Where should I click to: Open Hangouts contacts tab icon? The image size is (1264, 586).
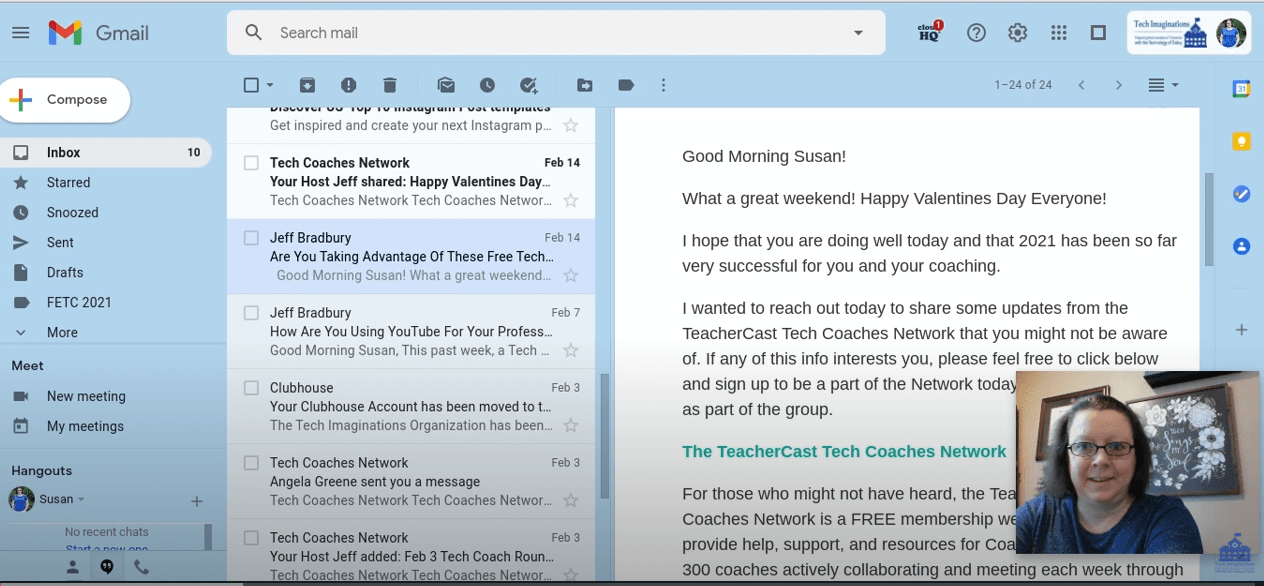[x=72, y=567]
